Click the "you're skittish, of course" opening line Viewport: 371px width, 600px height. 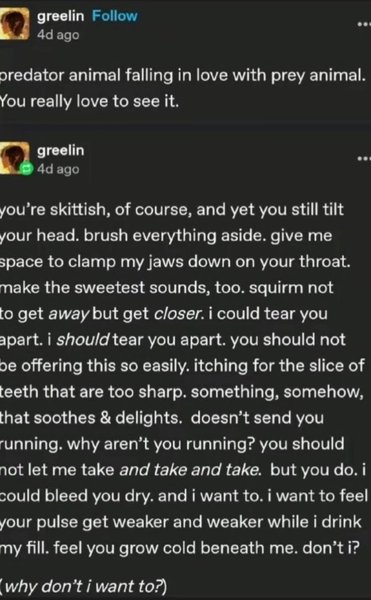point(94,210)
